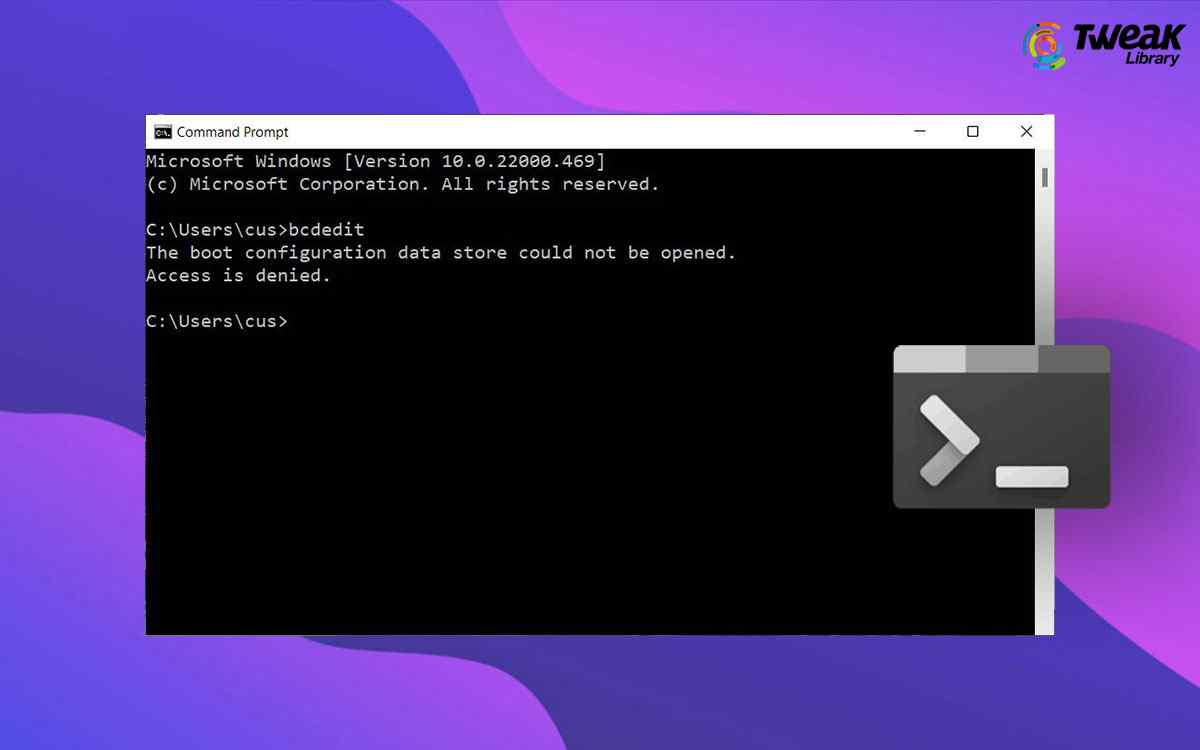
Task: Click the boot configuration error message text
Action: [x=440, y=252]
